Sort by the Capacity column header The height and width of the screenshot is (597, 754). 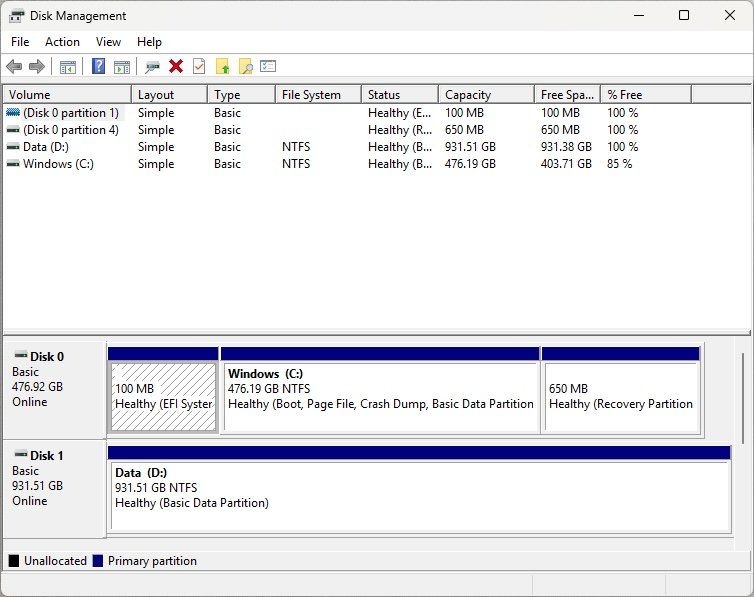[x=487, y=95]
